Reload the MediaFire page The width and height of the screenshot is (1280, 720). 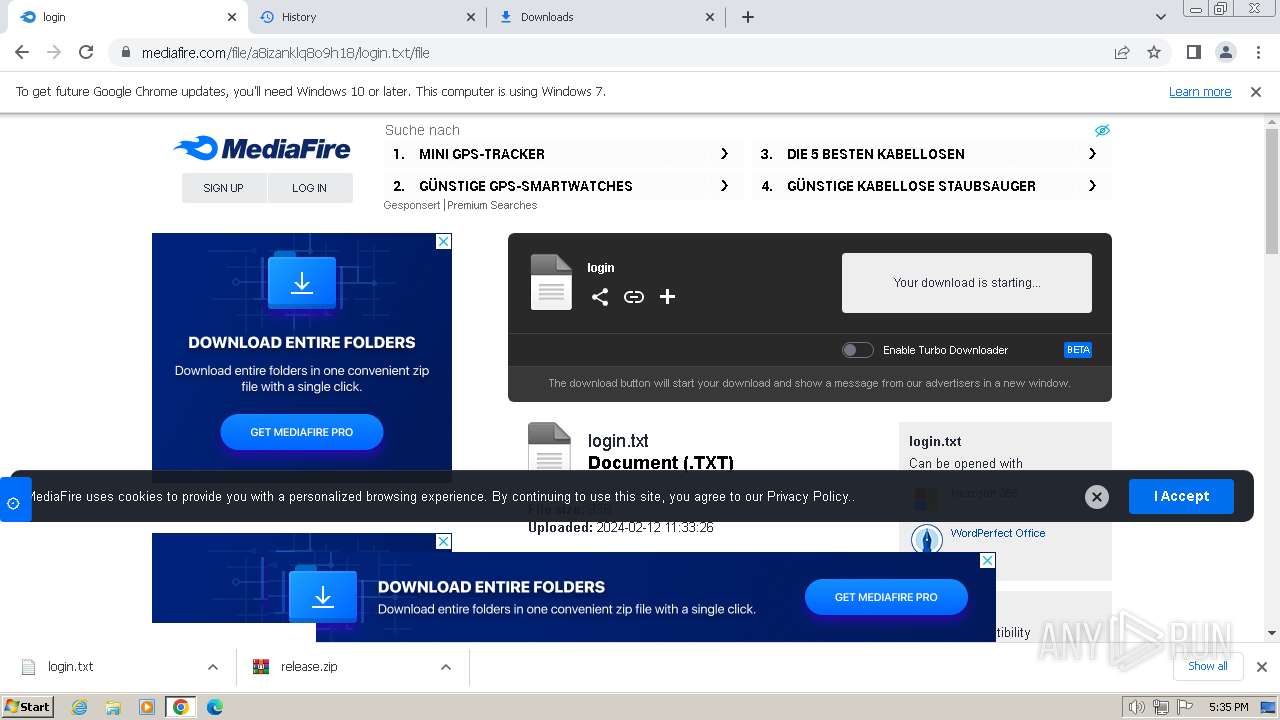click(x=86, y=52)
